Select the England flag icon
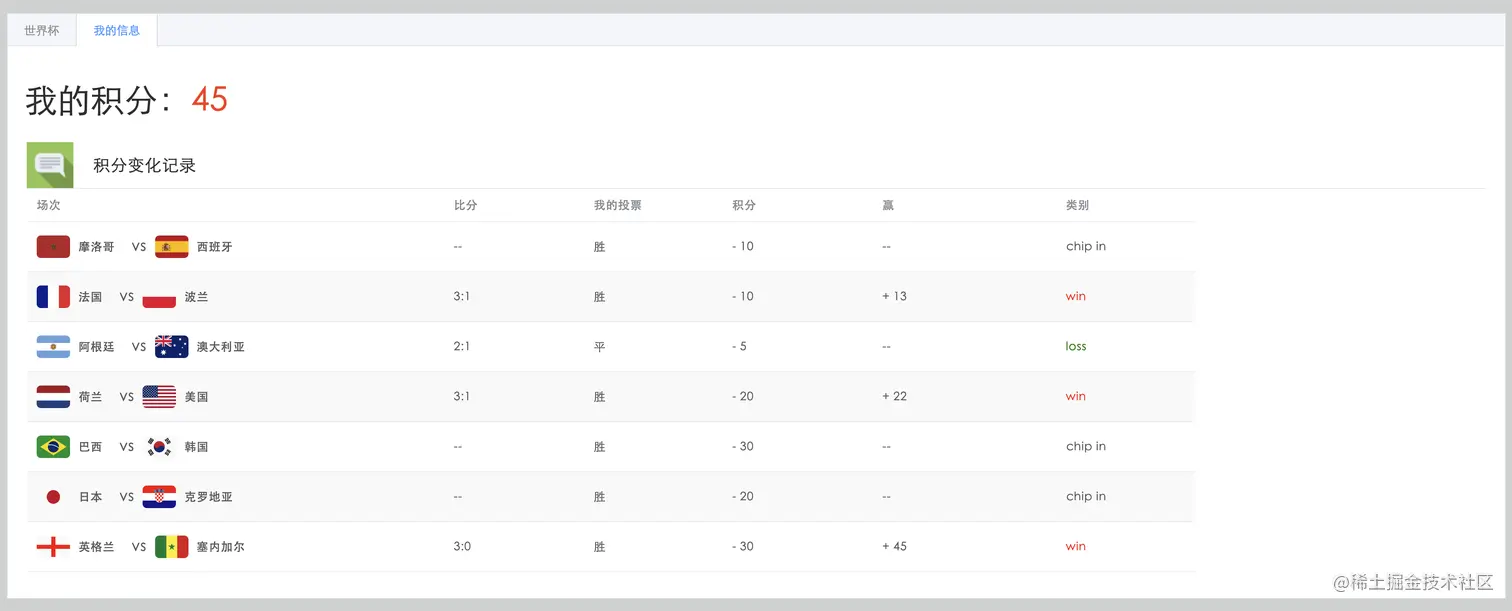This screenshot has height=611, width=1512. [53, 546]
